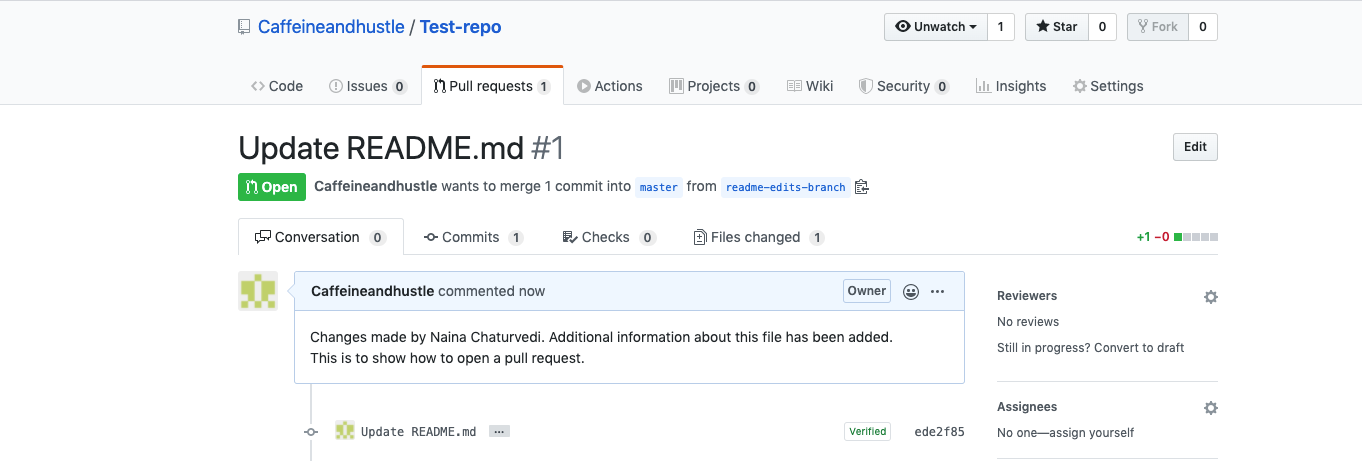1362x461 pixels.
Task: Go to the Actions tab
Action: (610, 86)
